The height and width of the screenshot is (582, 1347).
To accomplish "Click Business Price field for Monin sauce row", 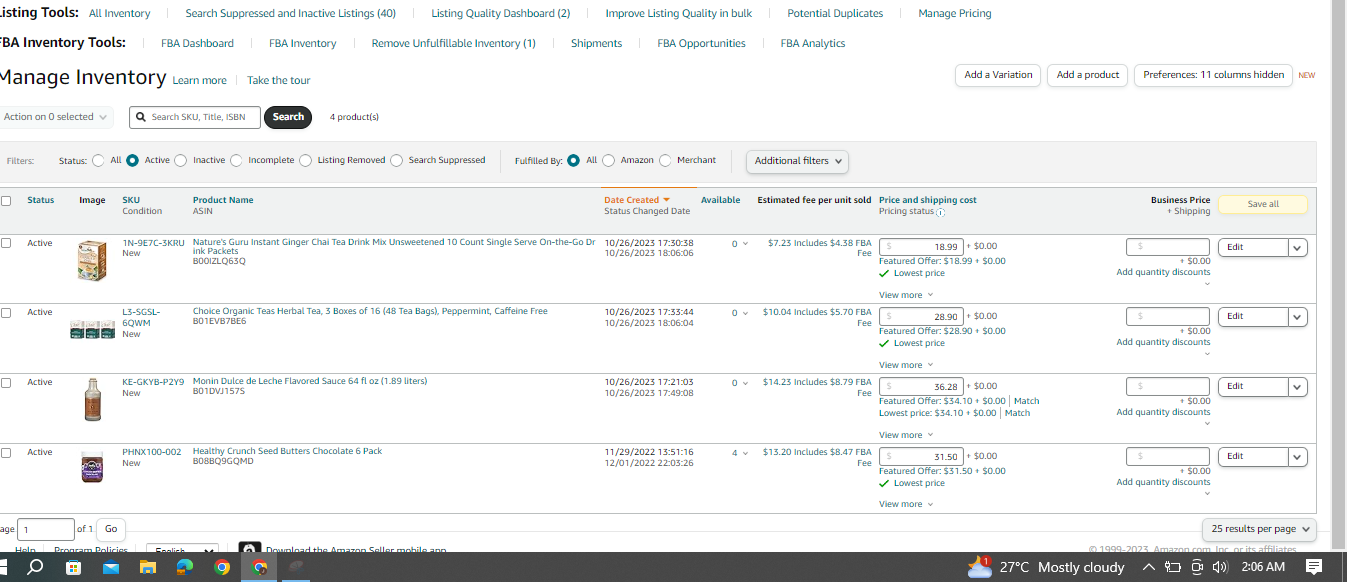I will [1168, 386].
